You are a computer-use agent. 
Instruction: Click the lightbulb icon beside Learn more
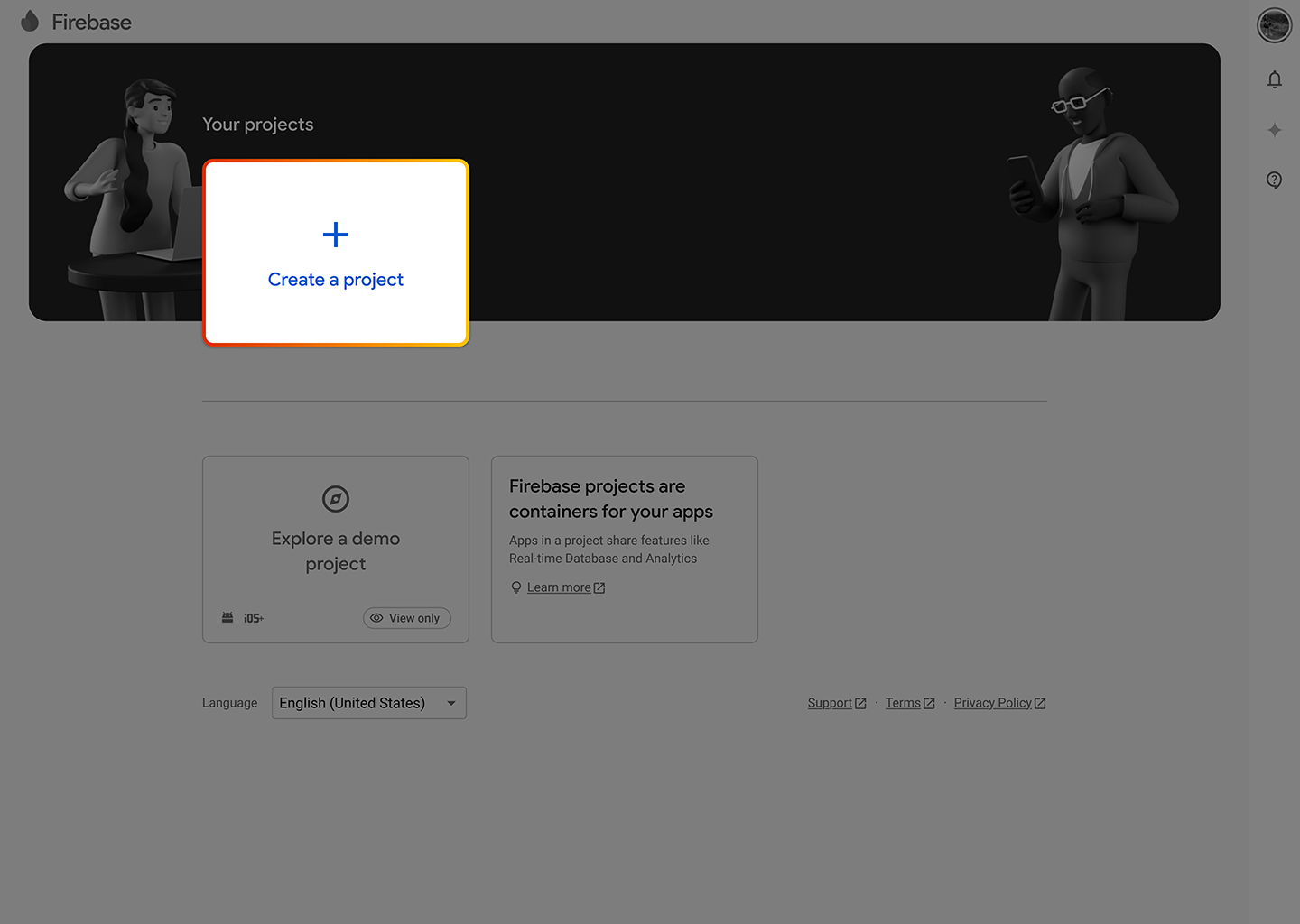pyautogui.click(x=516, y=587)
